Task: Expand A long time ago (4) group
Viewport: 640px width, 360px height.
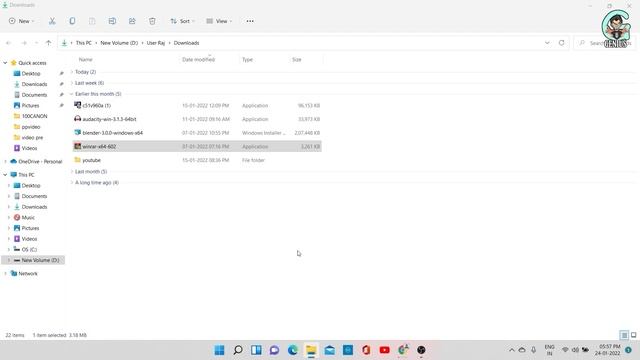Action: tap(72, 182)
